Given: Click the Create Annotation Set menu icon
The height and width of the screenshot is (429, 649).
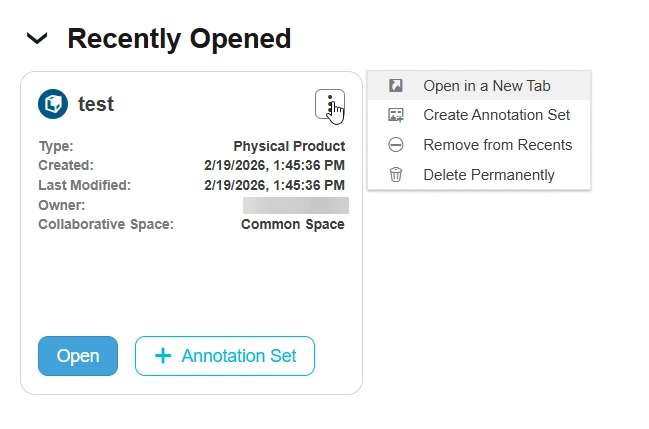Looking at the screenshot, I should [x=396, y=115].
